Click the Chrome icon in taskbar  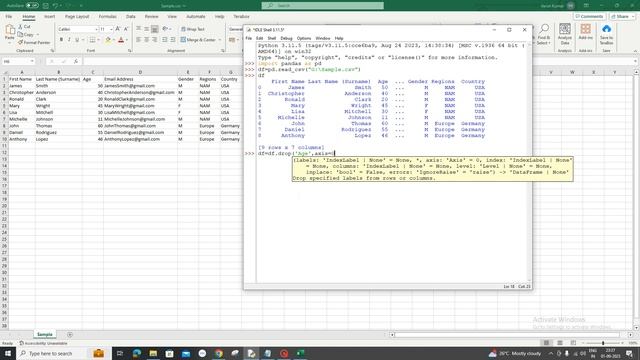coord(219,353)
